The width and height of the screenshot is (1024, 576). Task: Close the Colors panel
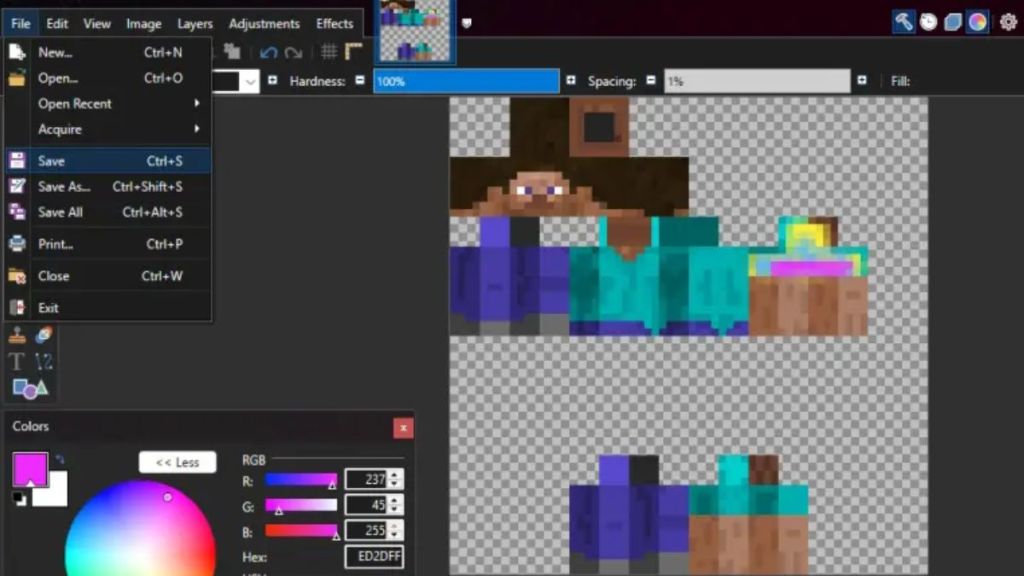click(403, 428)
